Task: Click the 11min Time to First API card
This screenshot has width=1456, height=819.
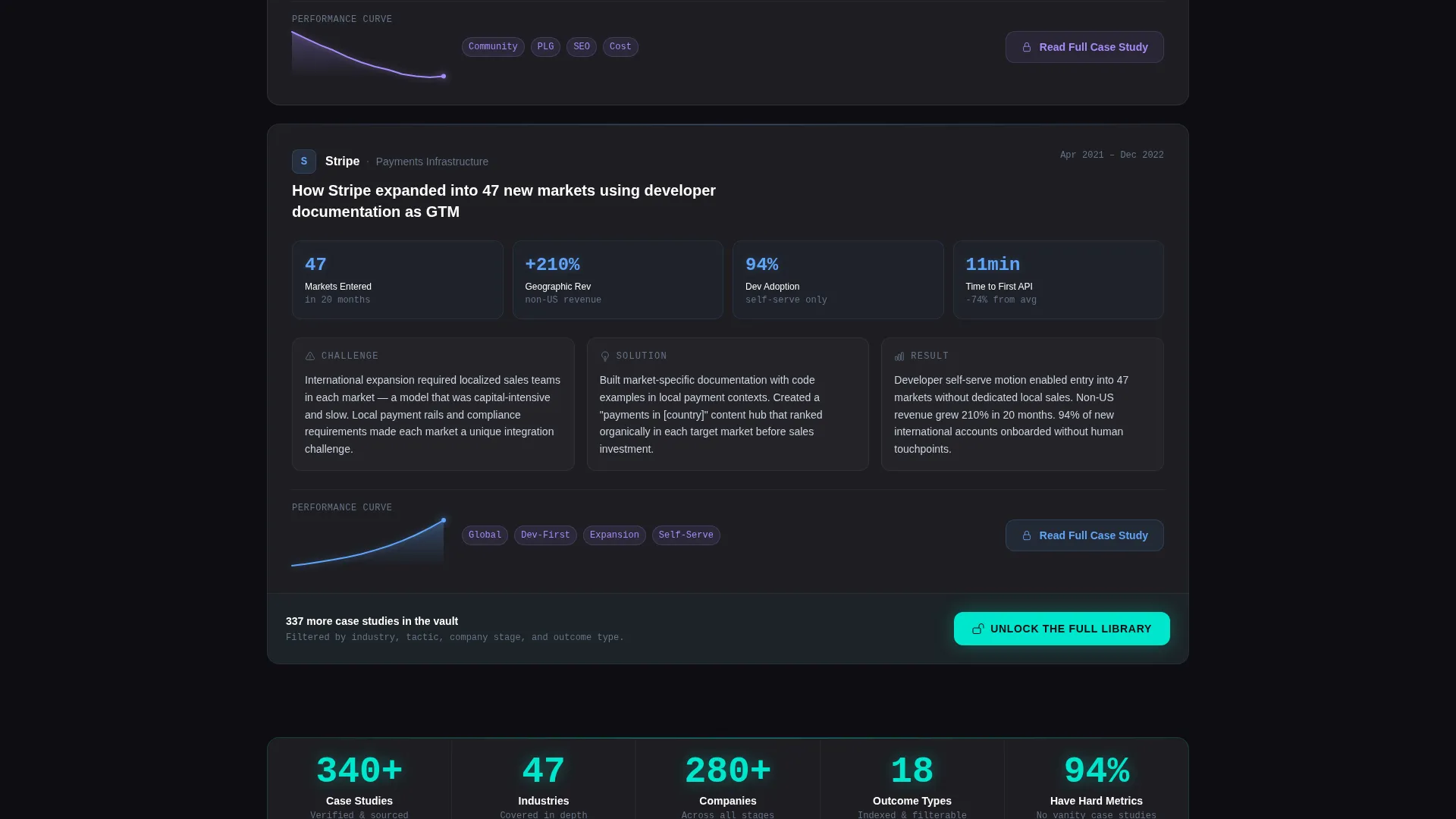Action: (1059, 280)
